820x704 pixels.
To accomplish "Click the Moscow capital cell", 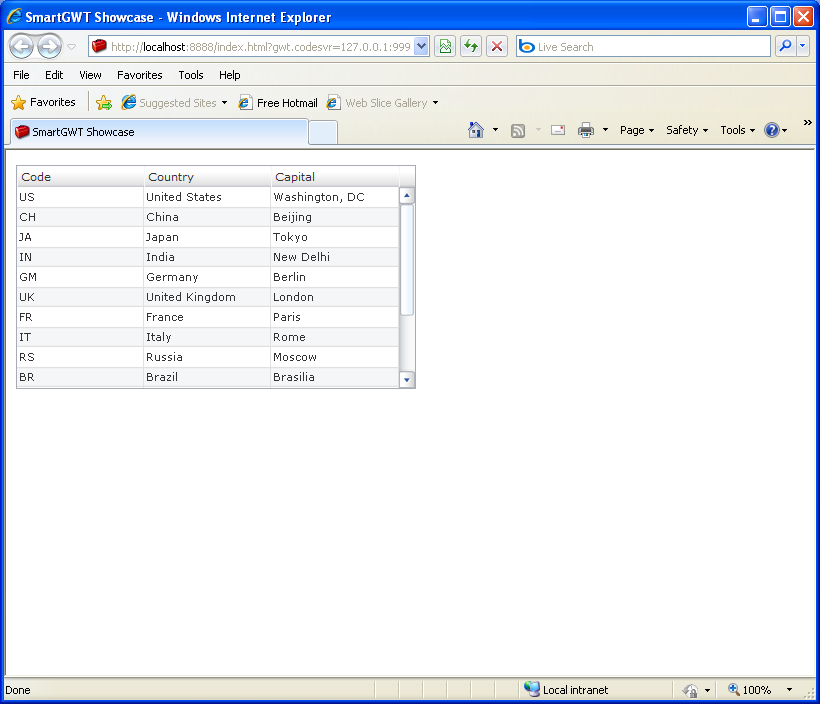I will (x=334, y=357).
